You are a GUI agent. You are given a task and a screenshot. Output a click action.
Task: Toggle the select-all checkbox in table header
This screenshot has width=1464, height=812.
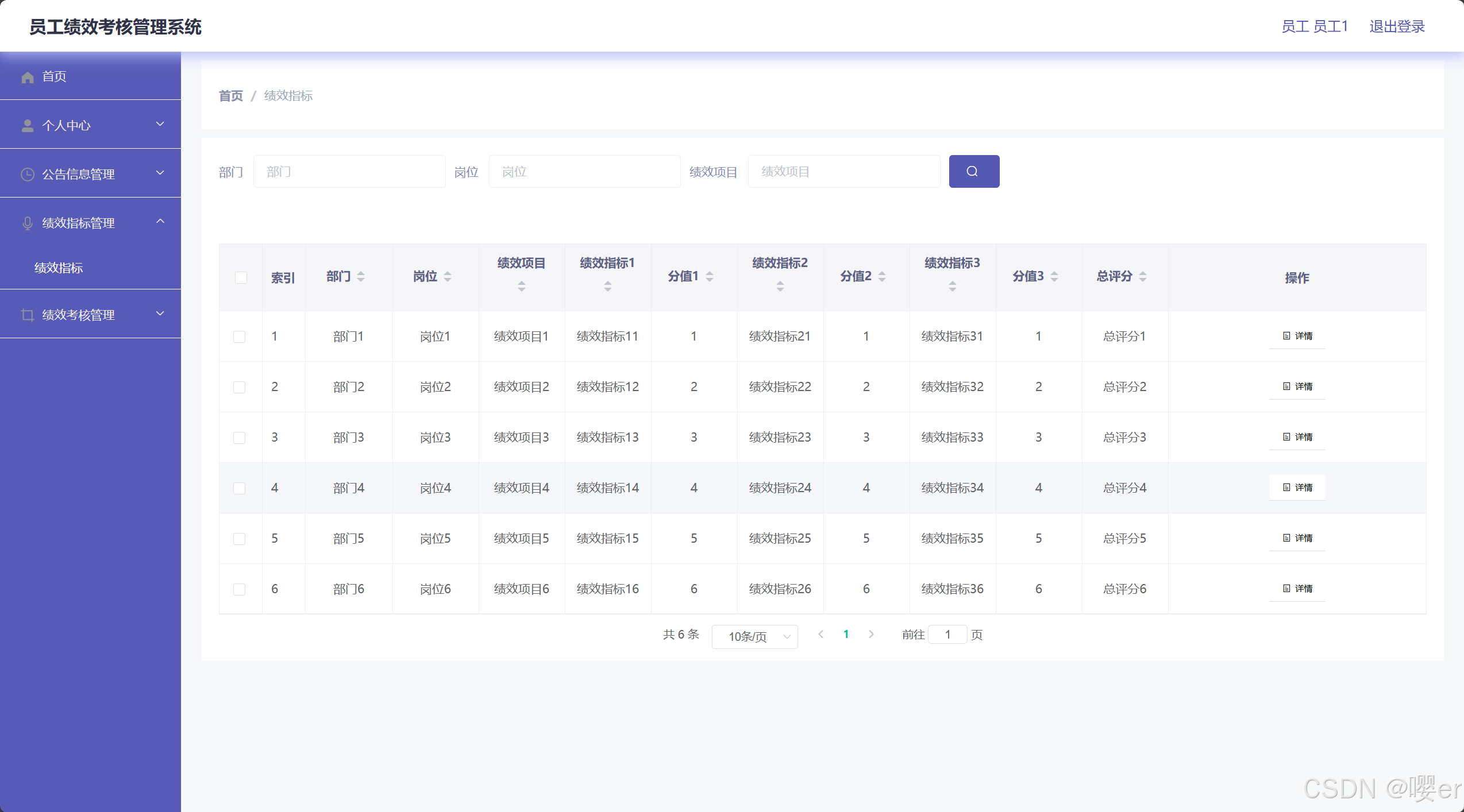[x=241, y=277]
